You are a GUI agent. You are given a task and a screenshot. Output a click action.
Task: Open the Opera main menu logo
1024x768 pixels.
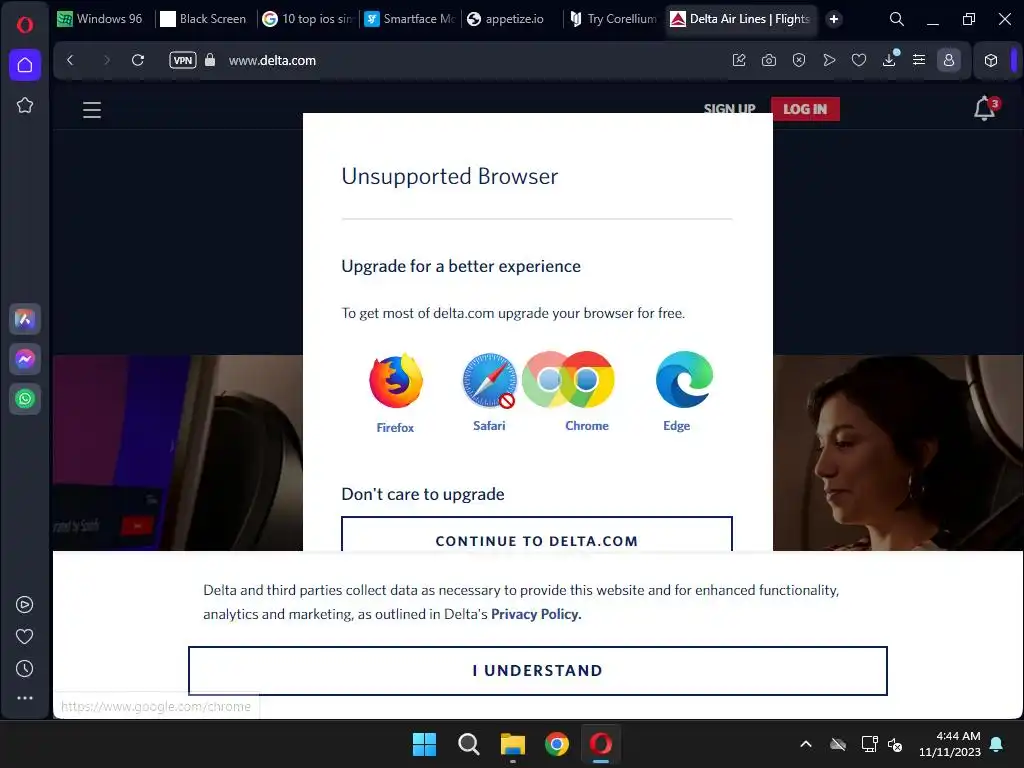[25, 25]
